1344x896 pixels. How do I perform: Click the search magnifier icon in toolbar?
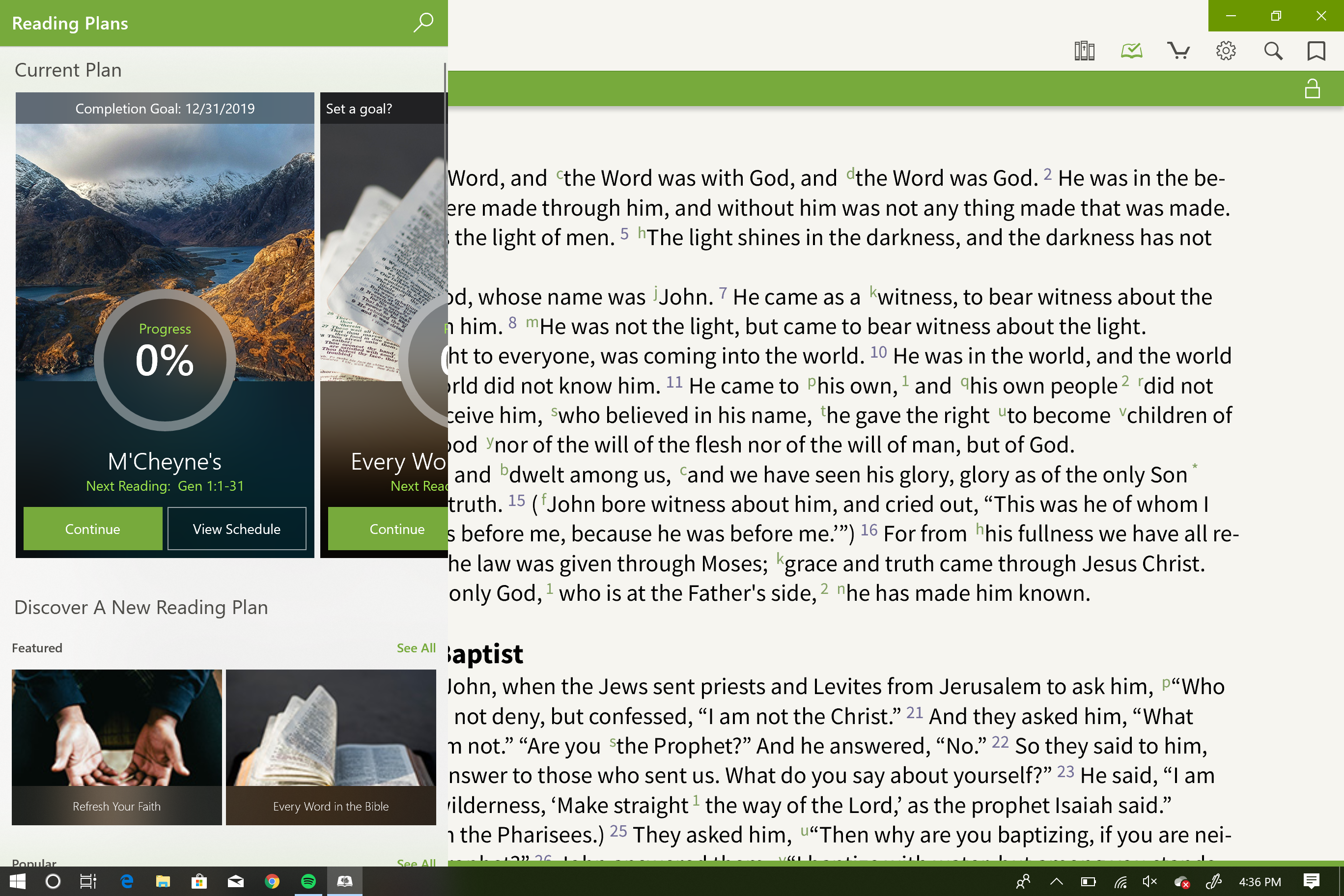point(1271,50)
